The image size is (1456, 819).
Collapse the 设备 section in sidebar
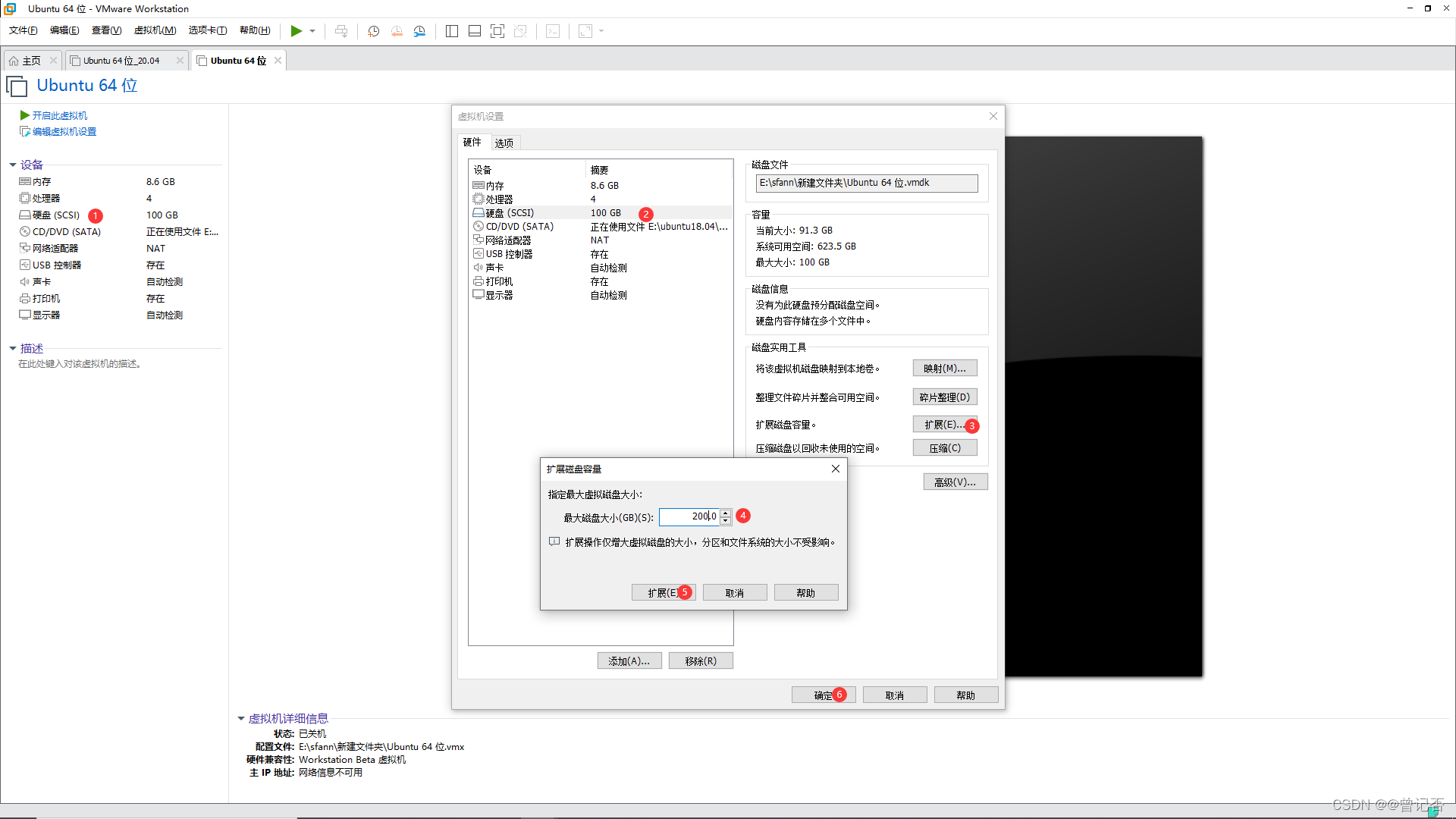tap(13, 165)
